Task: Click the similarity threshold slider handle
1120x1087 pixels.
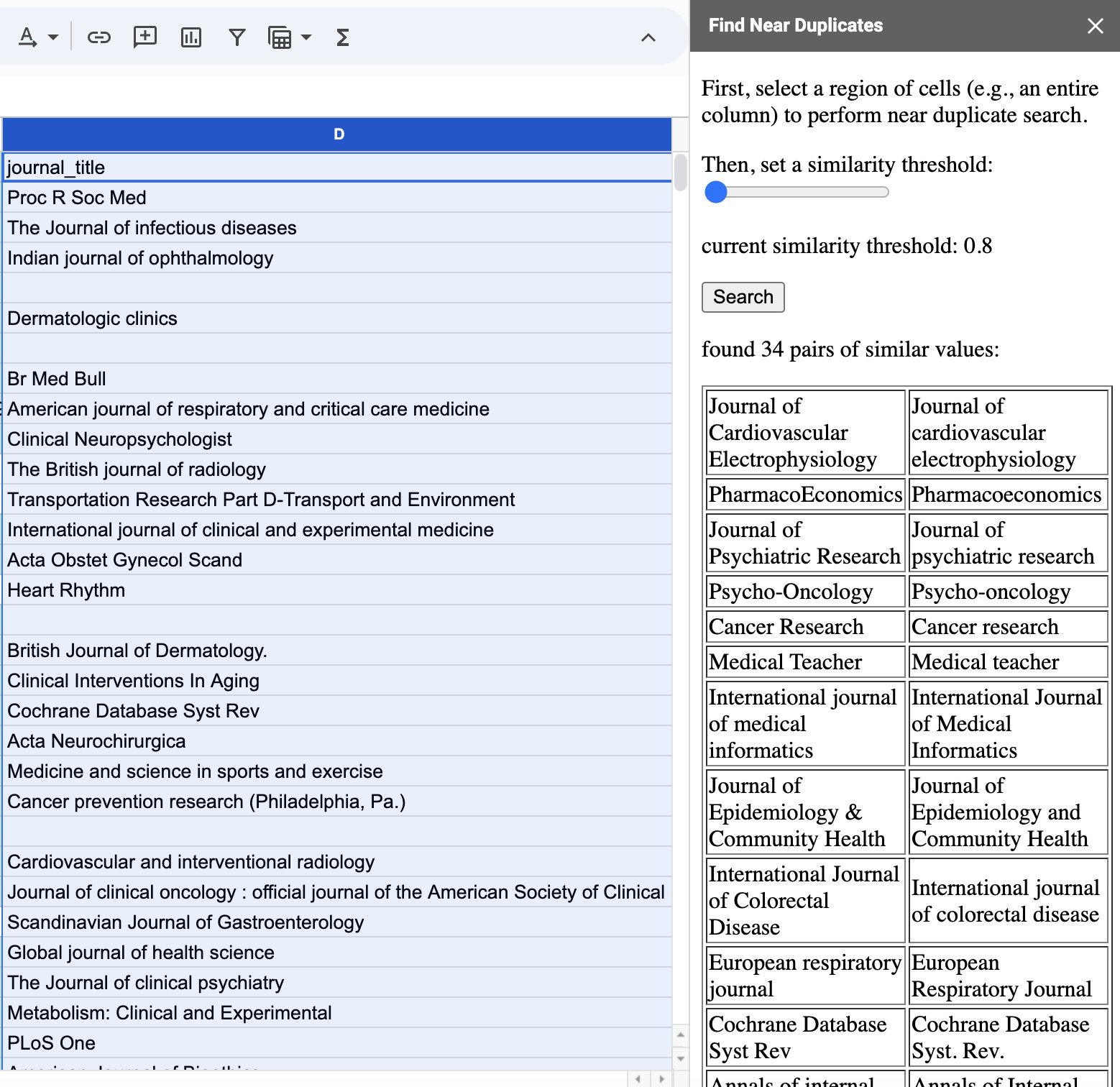Action: [716, 192]
